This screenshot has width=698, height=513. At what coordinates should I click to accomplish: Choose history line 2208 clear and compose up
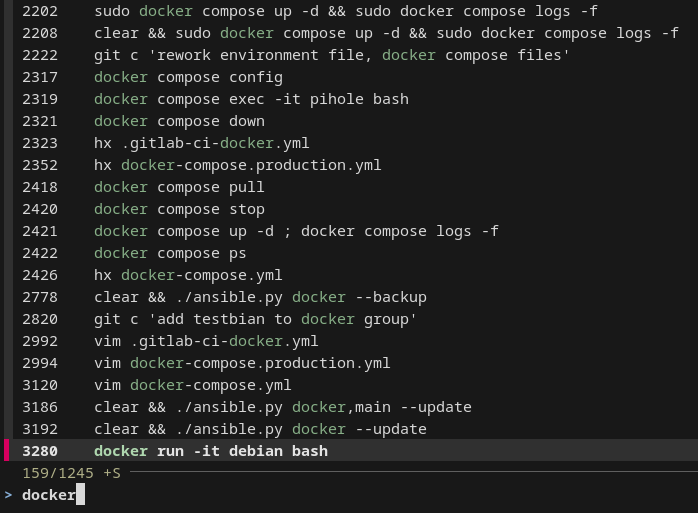coord(385,33)
